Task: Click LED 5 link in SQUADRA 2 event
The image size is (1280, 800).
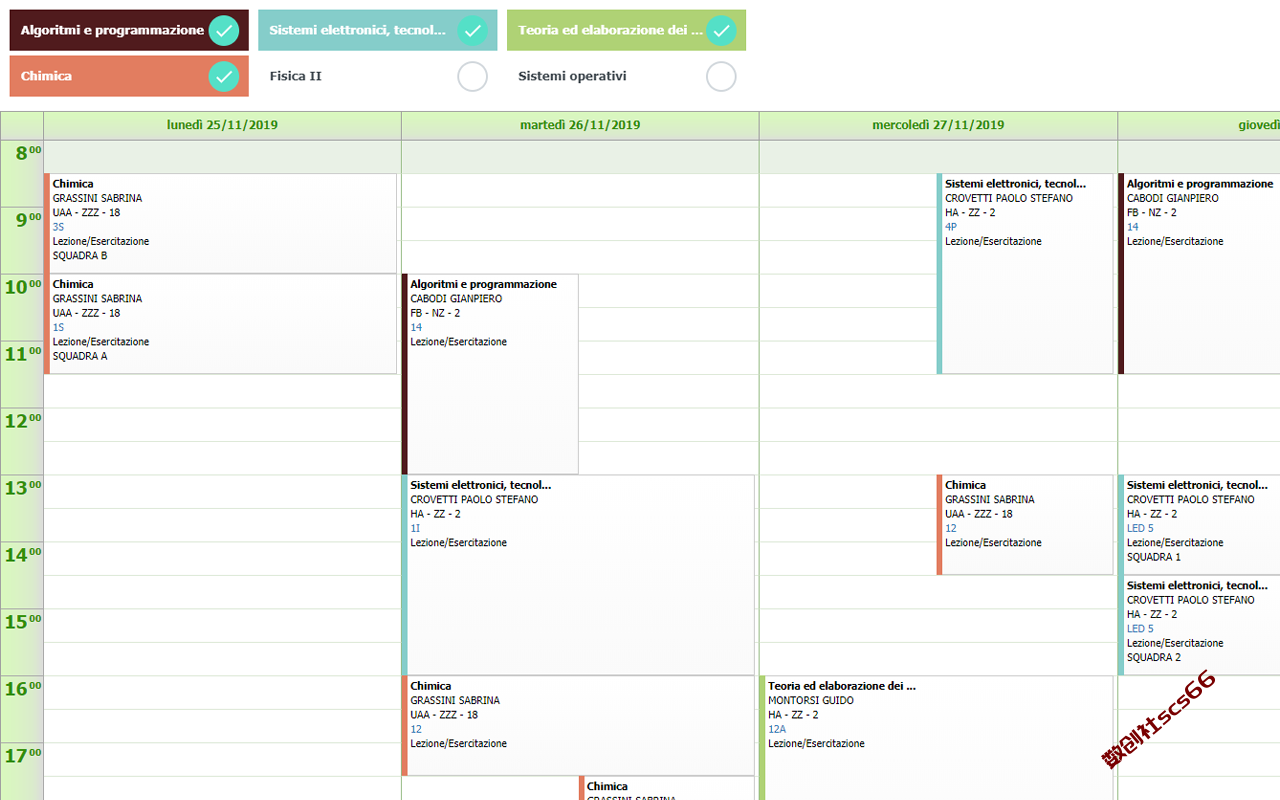Action: click(1140, 629)
